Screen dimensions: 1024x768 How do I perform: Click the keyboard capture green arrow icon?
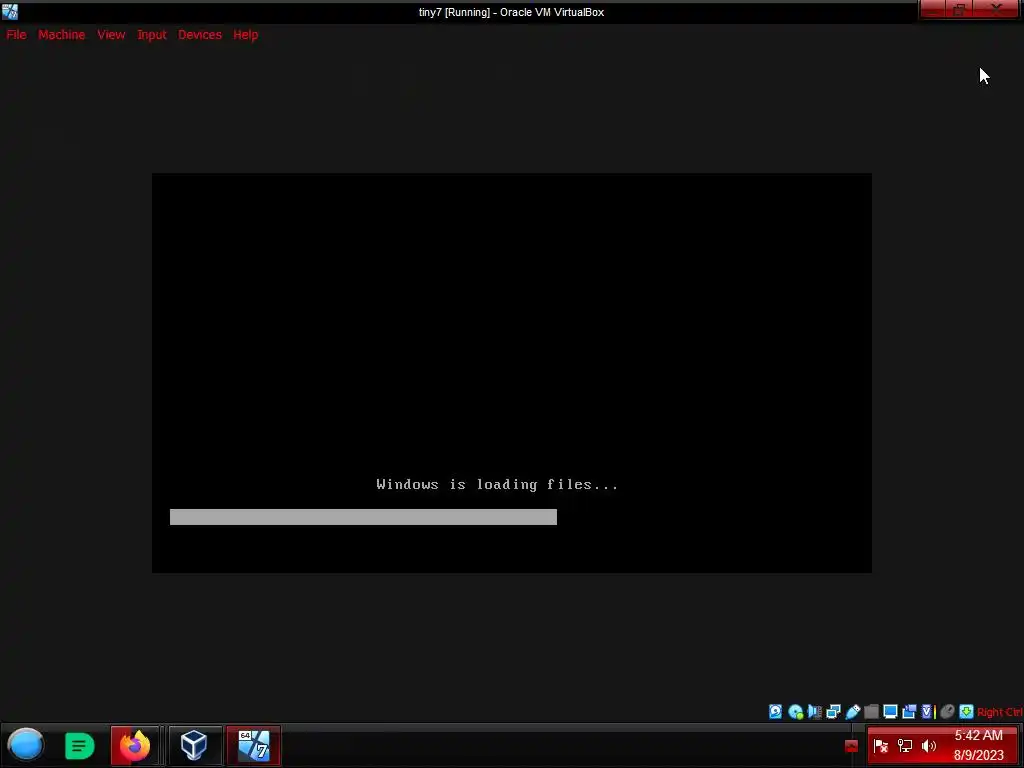pyautogui.click(x=967, y=712)
